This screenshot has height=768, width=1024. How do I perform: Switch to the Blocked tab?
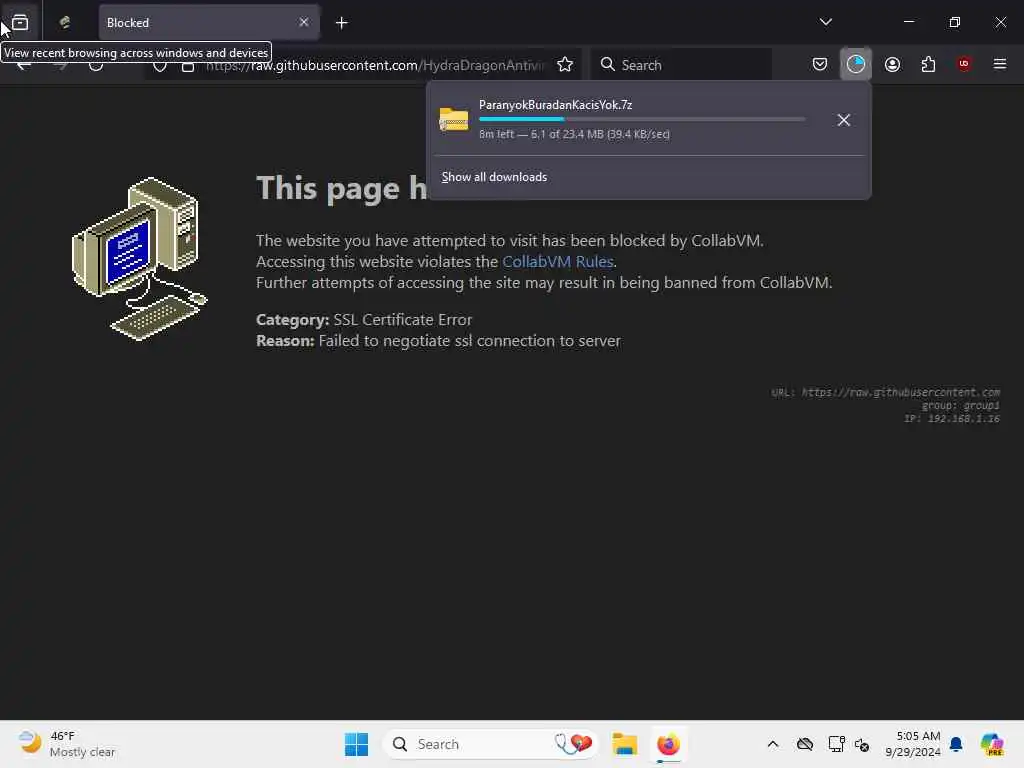click(208, 23)
